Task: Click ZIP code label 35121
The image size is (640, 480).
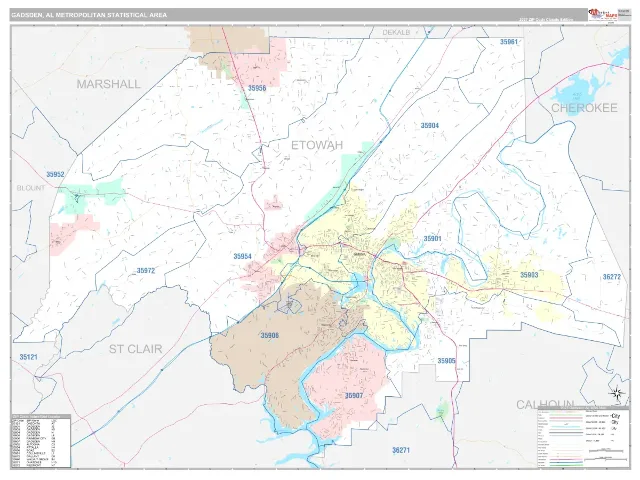Action: 29,357
